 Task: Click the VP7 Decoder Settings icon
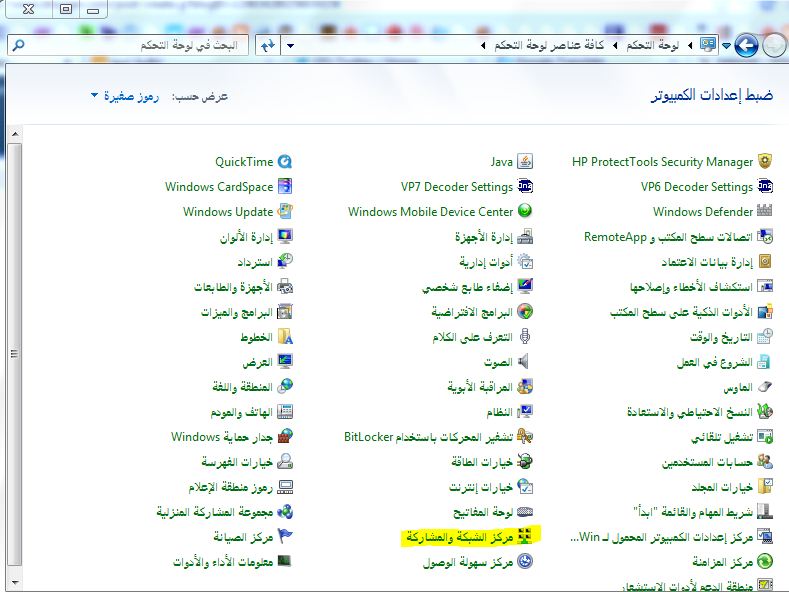click(525, 186)
